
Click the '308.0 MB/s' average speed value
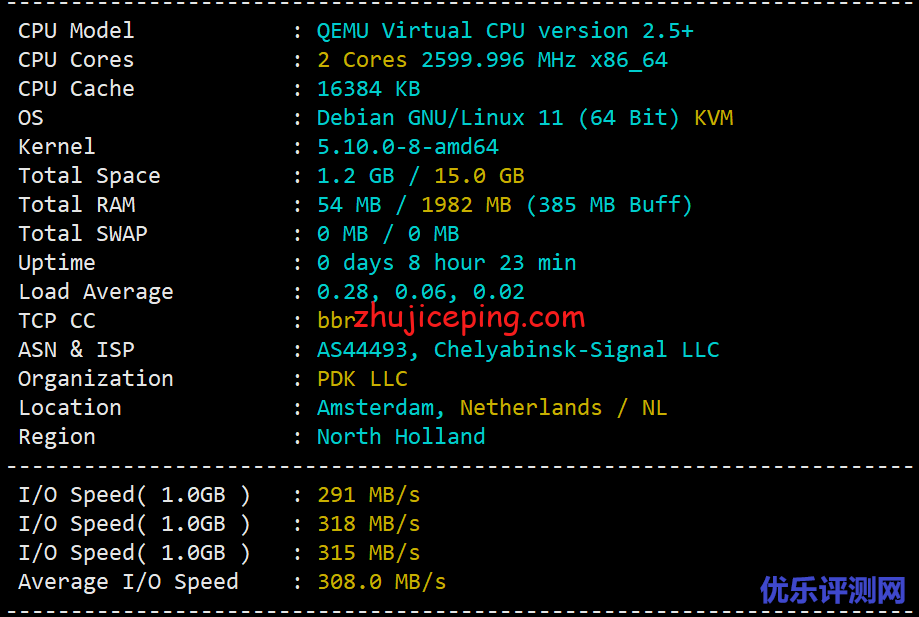pyautogui.click(x=382, y=582)
